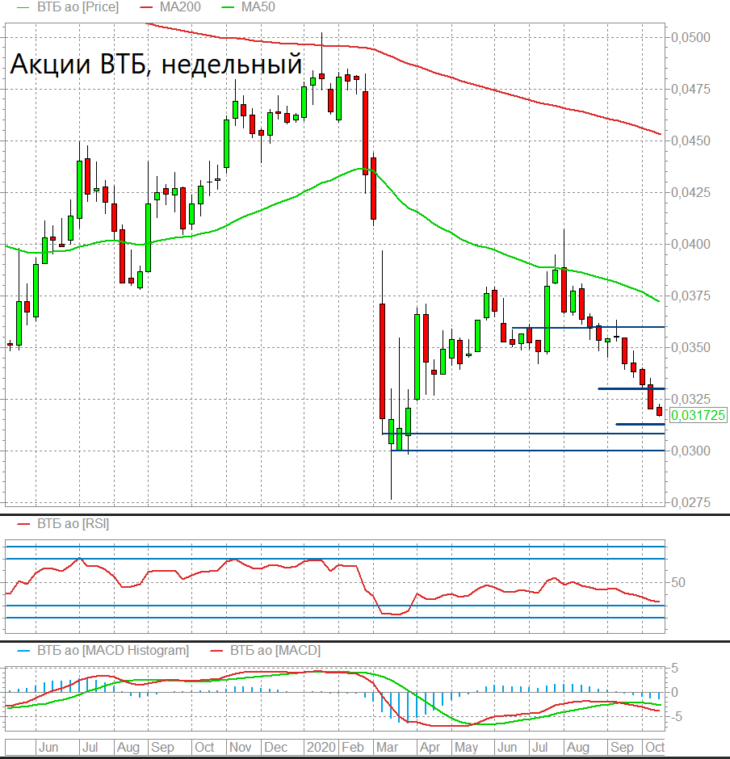Click the Jul 2019 label on time axis

point(90,747)
